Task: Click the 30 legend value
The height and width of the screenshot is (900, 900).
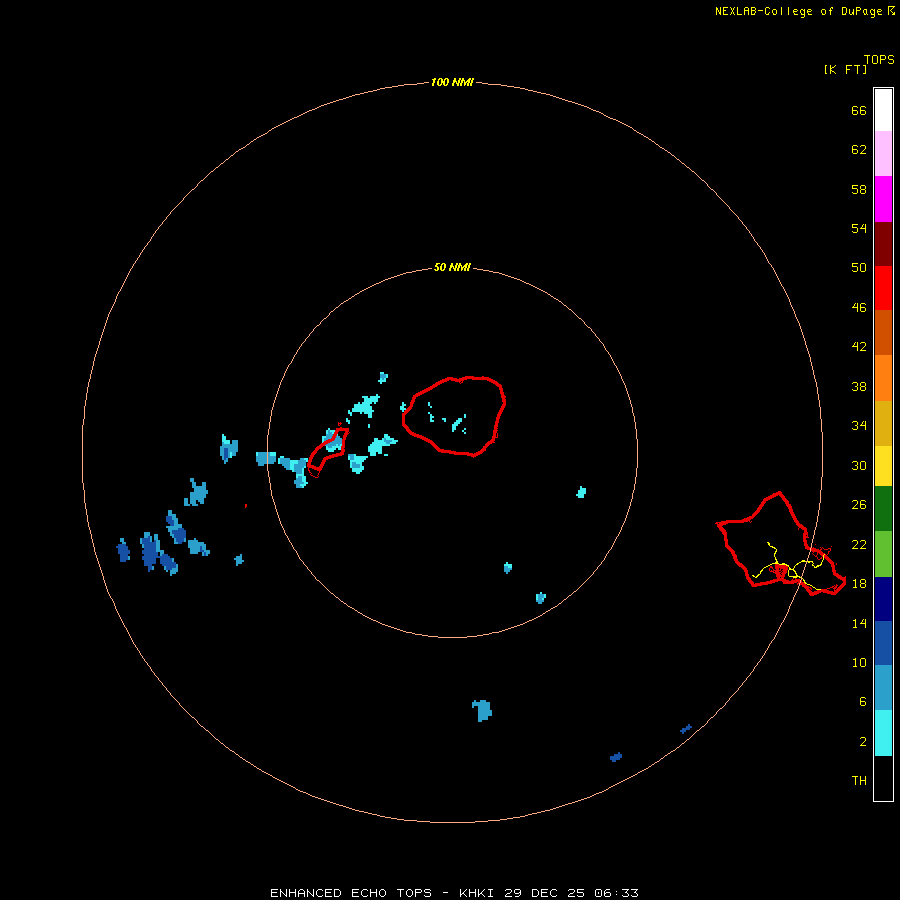Action: (859, 465)
